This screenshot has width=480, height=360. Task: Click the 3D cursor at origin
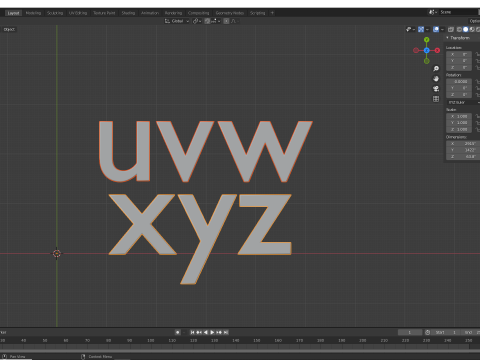(57, 254)
